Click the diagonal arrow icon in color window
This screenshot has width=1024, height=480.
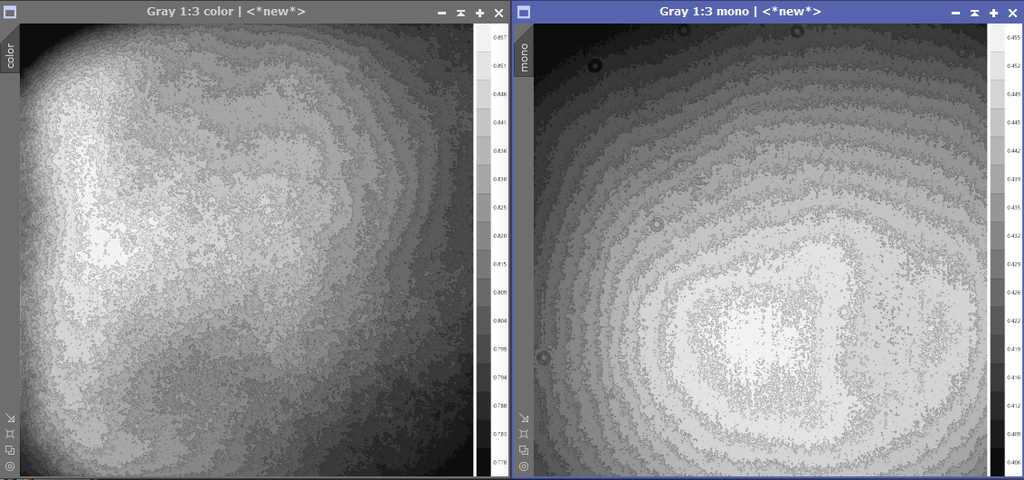coord(10,418)
